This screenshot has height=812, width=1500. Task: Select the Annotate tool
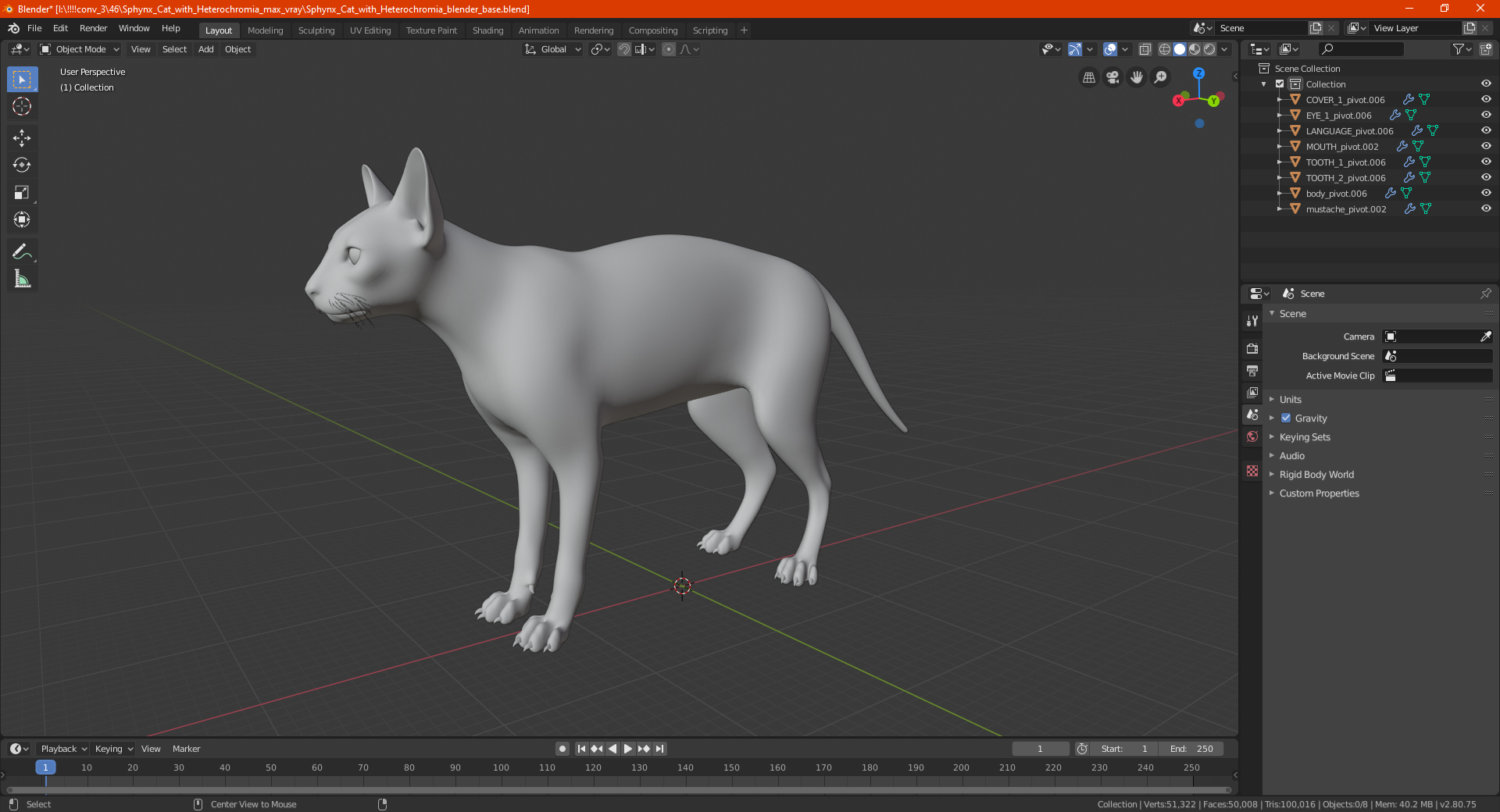tap(22, 251)
